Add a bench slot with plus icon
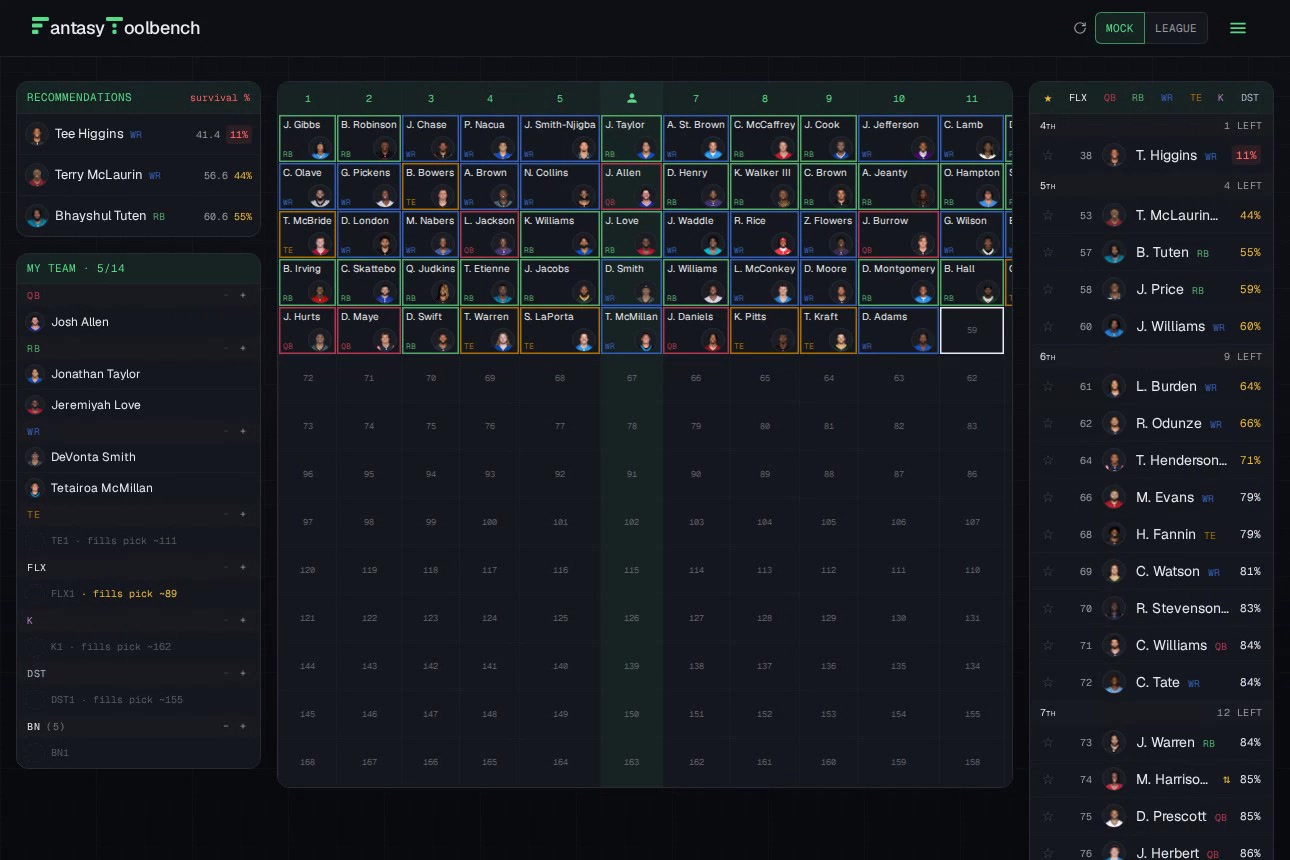 click(x=243, y=726)
